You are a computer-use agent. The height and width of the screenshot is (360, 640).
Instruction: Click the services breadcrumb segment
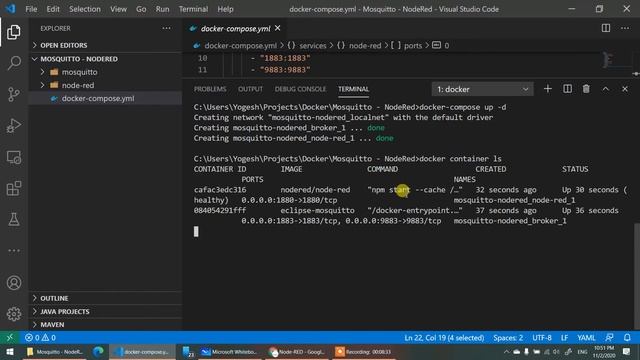313,45
